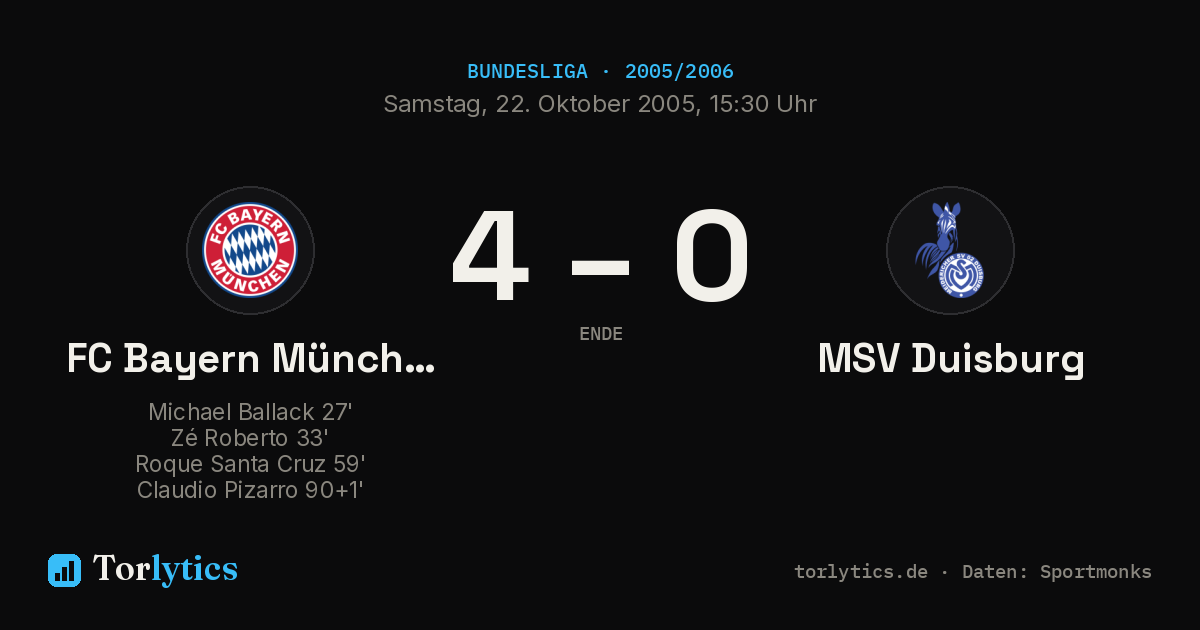Open the Torlytics brand name text
The image size is (1200, 630).
click(165, 569)
